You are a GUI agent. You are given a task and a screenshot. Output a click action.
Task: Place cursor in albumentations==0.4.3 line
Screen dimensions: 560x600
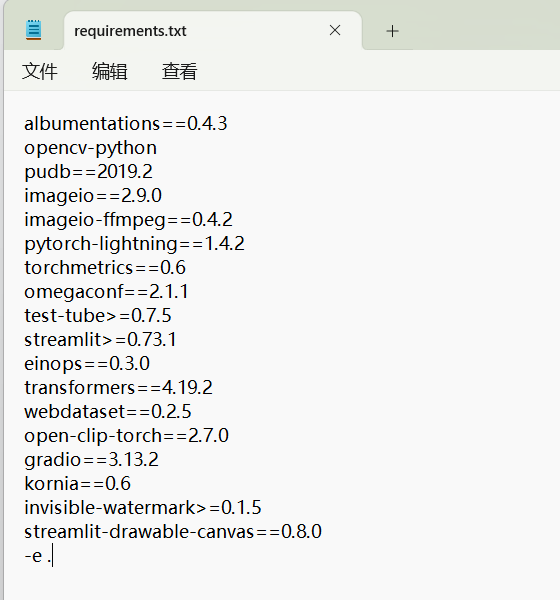coord(126,124)
